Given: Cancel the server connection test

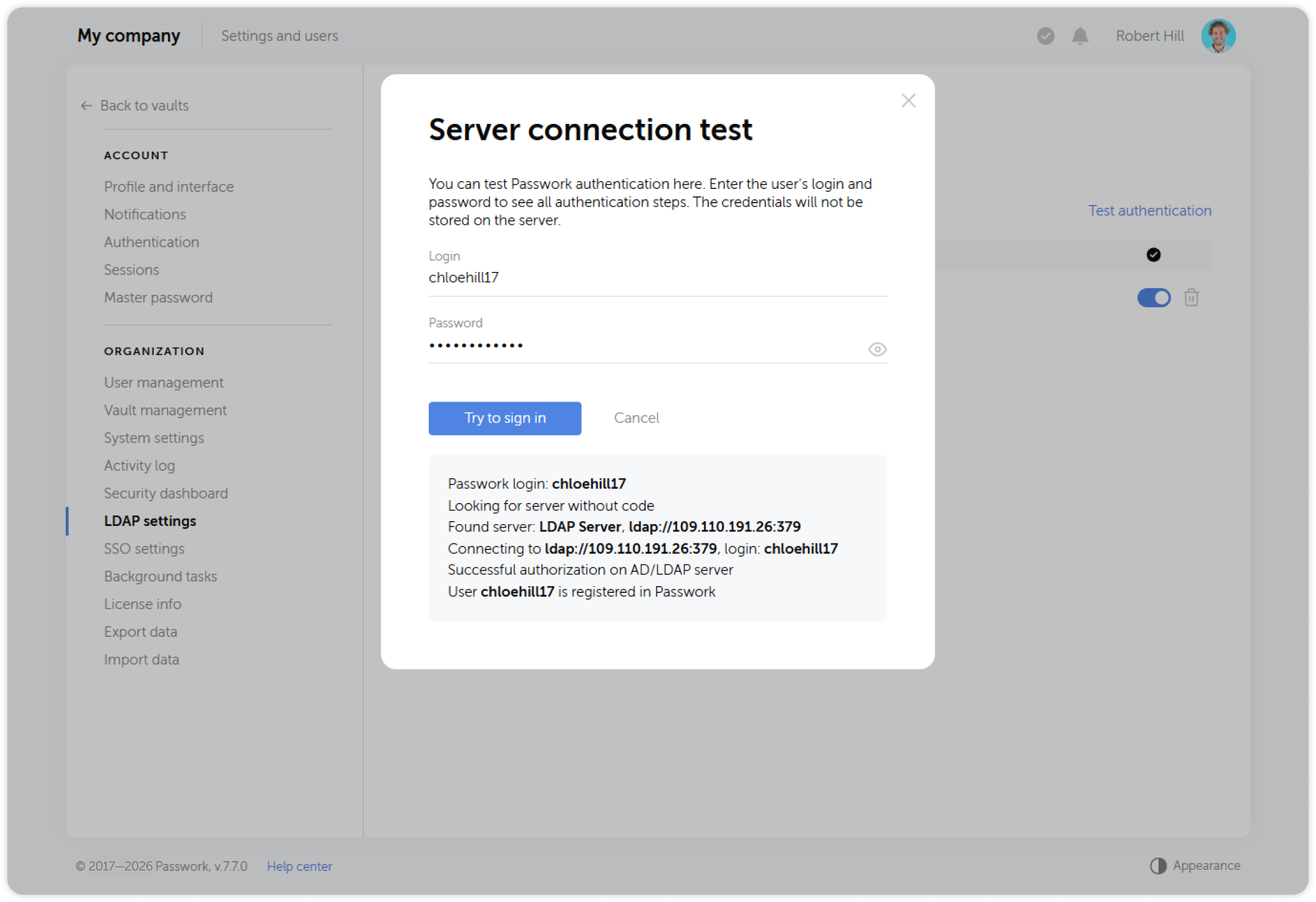Looking at the screenshot, I should coord(636,418).
